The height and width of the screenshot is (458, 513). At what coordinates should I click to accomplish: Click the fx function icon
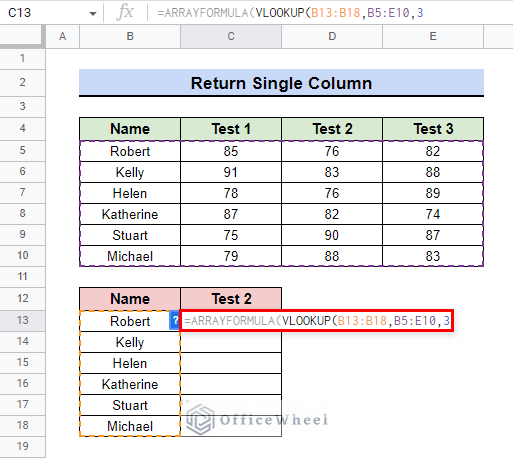[x=125, y=12]
